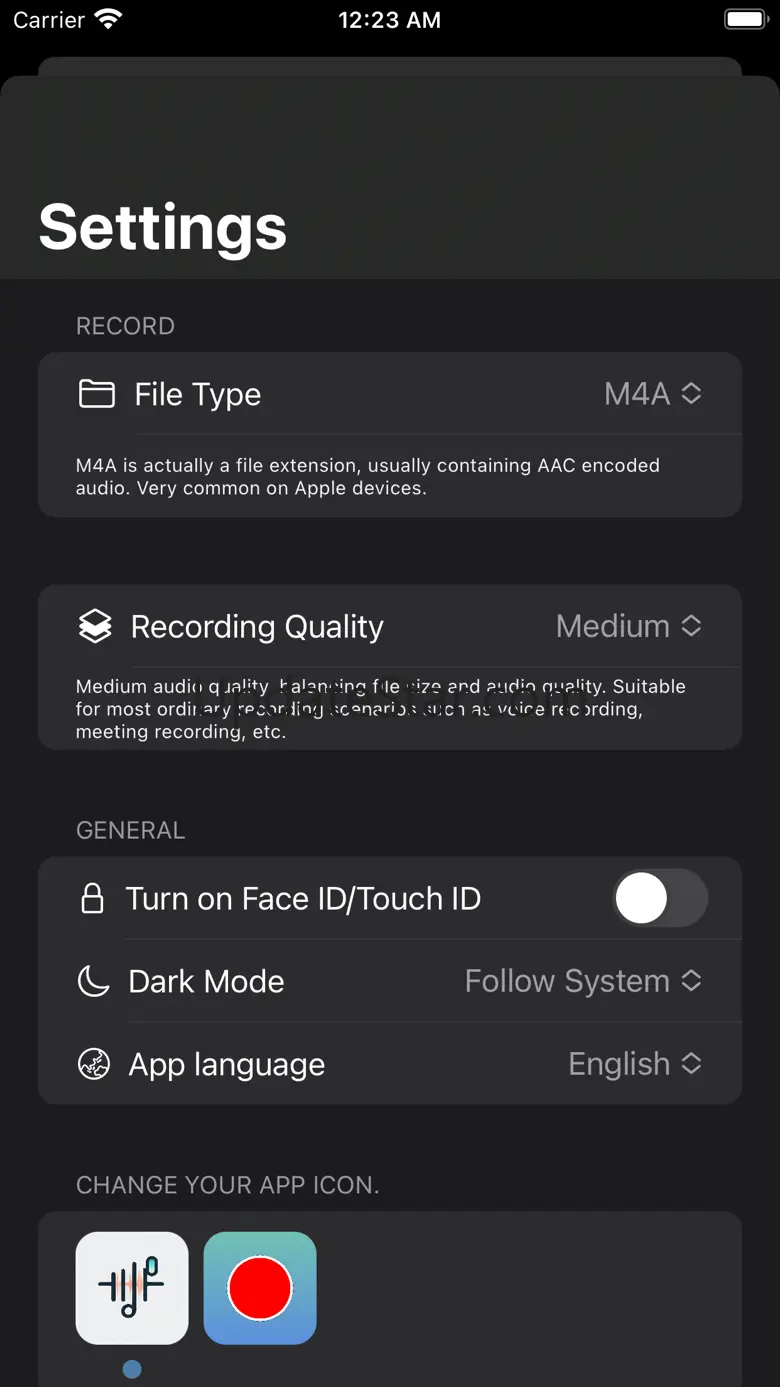This screenshot has height=1387, width=780.
Task: Click the folder icon beside File Type
Action: click(96, 394)
